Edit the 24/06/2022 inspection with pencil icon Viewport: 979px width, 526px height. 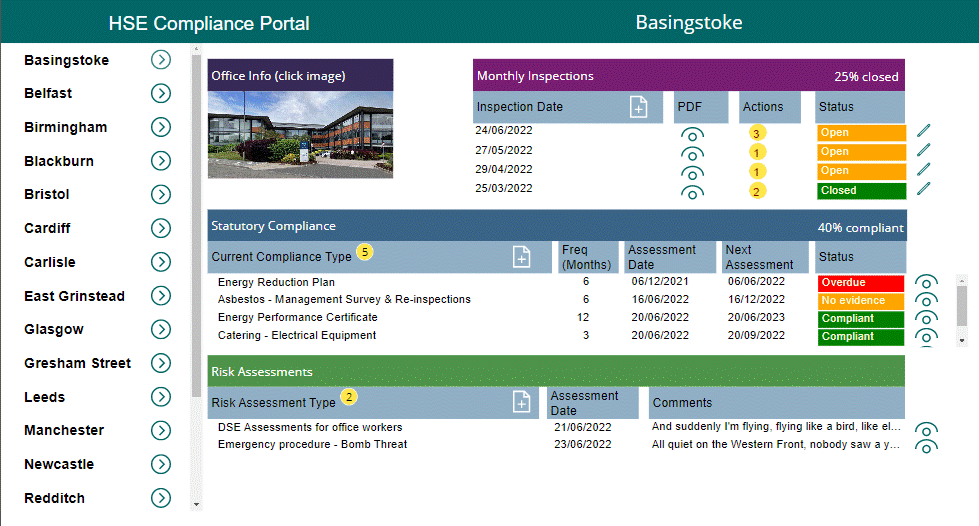pos(923,131)
